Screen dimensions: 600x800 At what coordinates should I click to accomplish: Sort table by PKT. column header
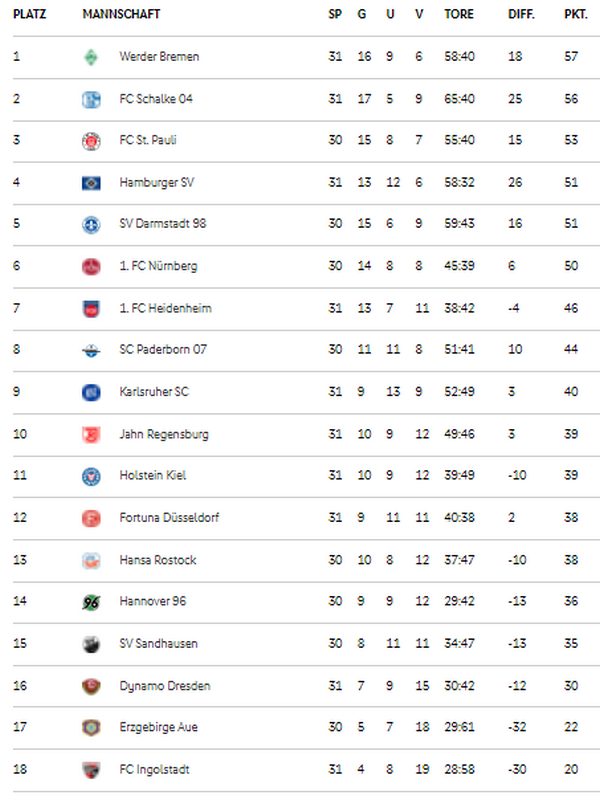coord(576,14)
